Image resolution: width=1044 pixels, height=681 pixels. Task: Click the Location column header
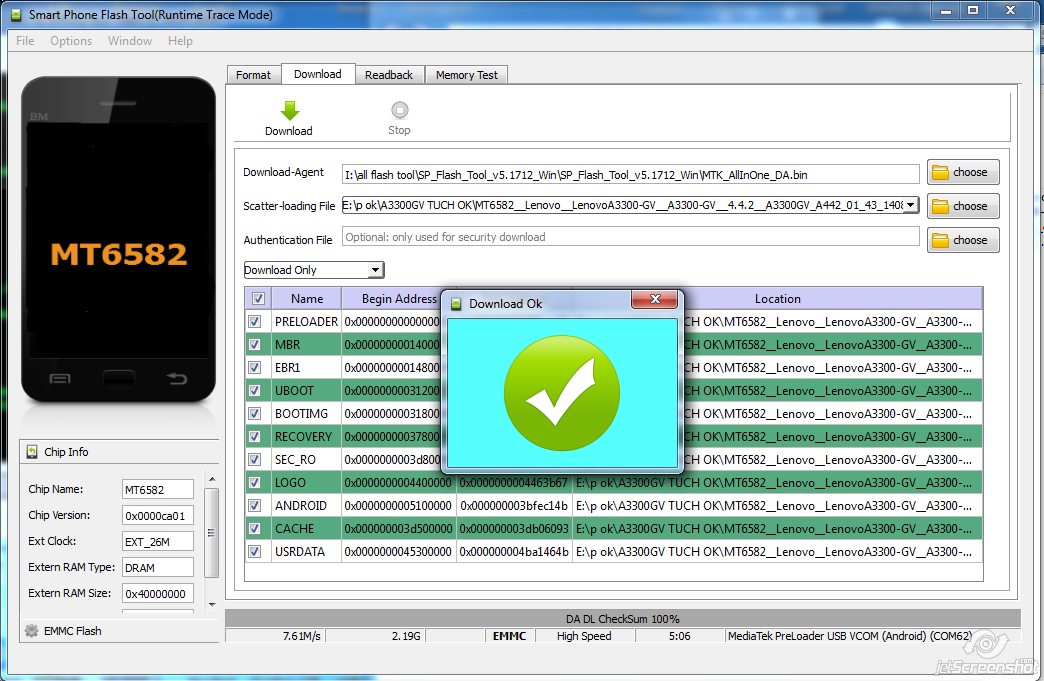point(778,299)
